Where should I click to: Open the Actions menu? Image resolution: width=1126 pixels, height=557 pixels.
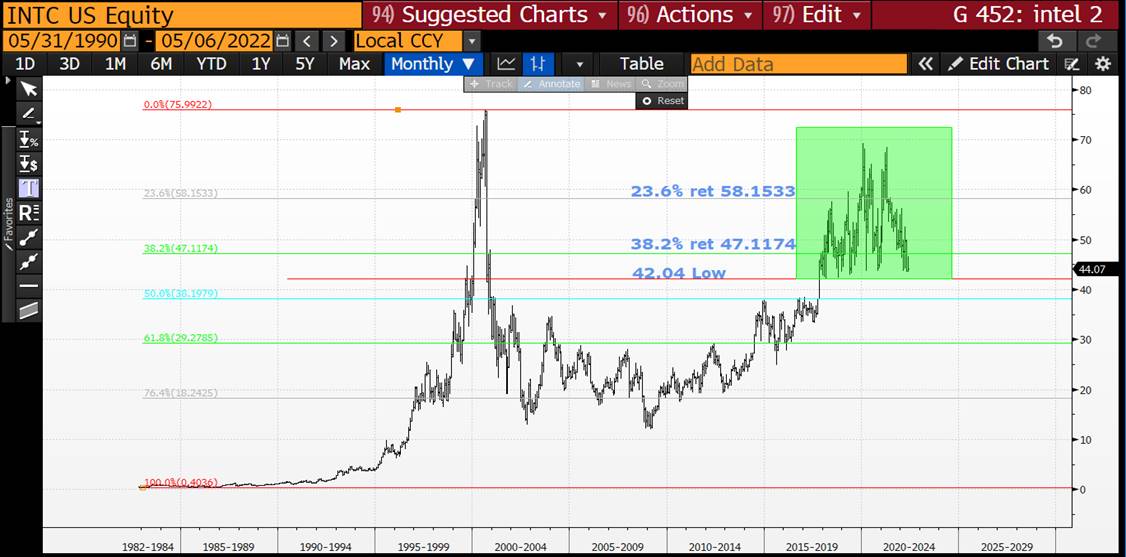689,14
